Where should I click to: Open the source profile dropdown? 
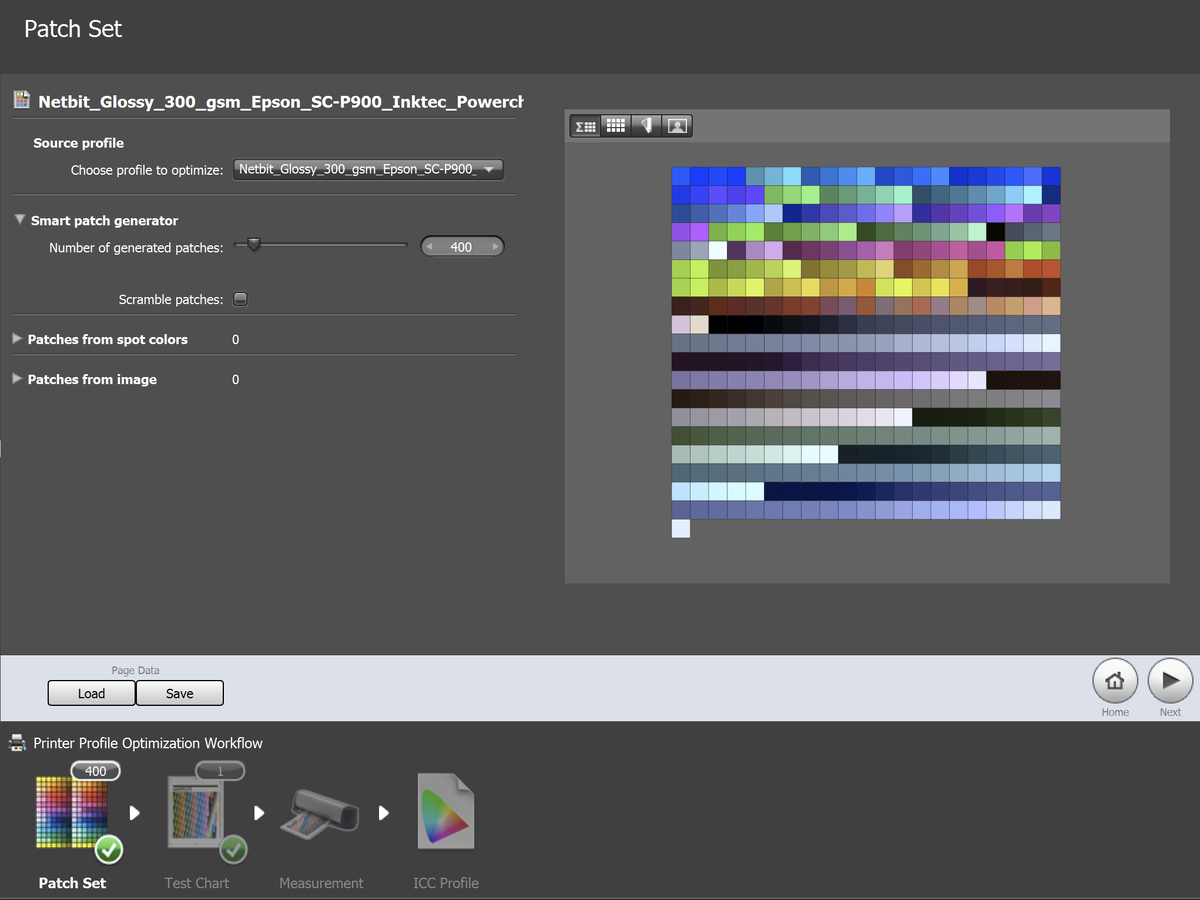pyautogui.click(x=367, y=170)
